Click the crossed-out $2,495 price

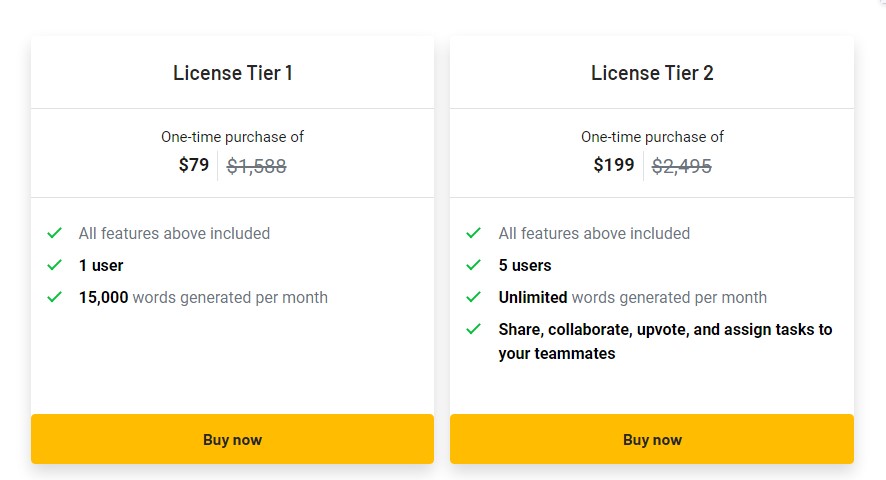point(681,166)
